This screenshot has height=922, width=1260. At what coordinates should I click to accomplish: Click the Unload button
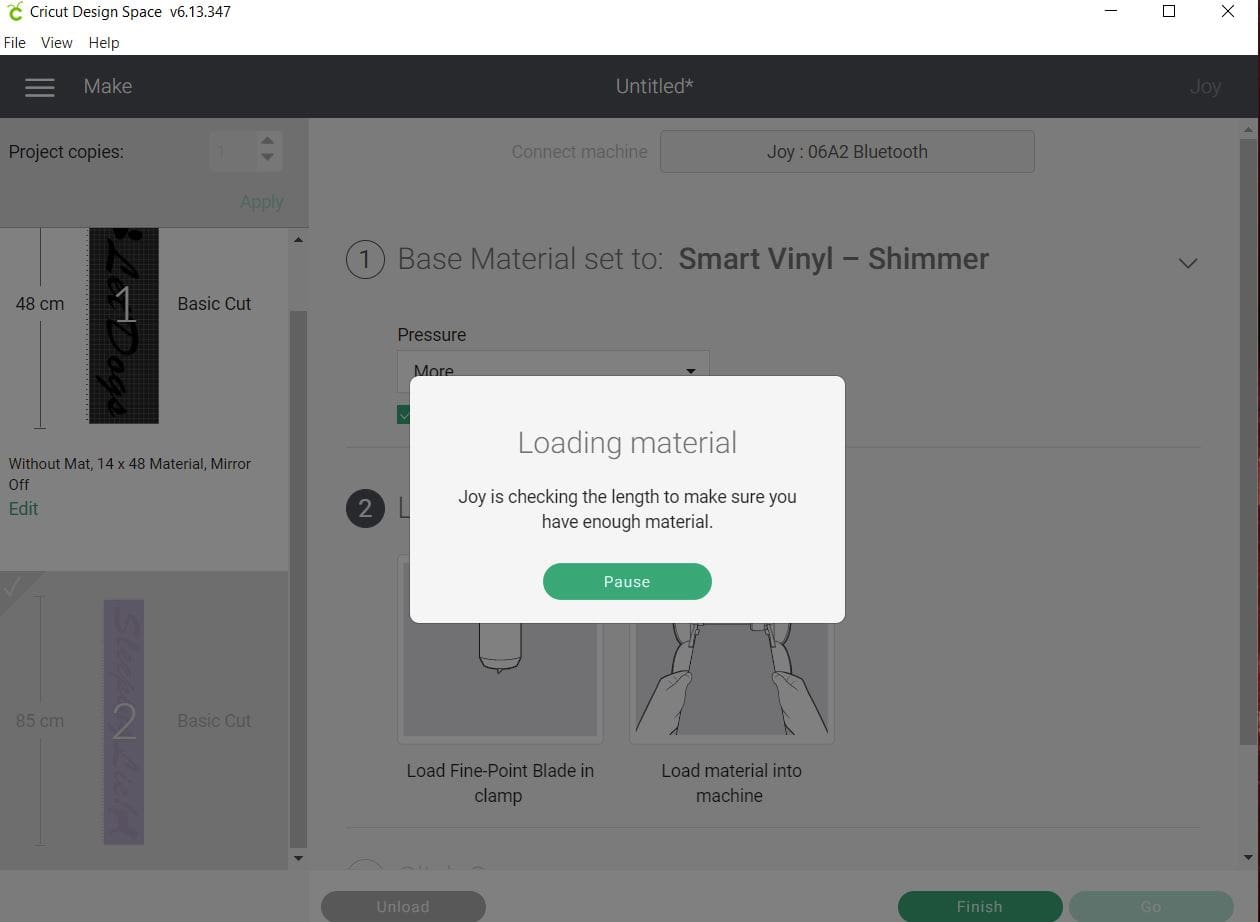click(403, 906)
